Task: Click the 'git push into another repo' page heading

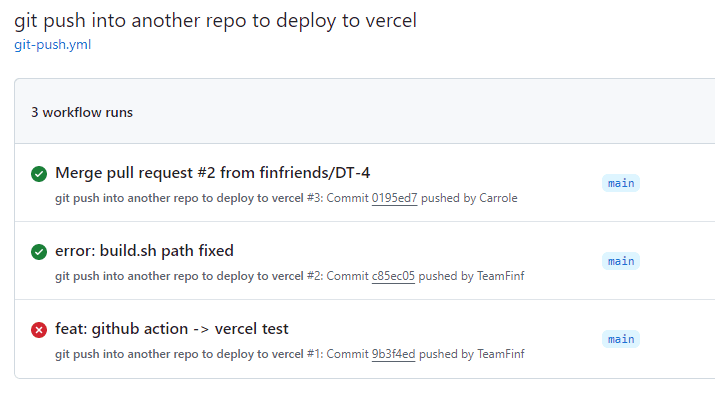Action: (x=215, y=21)
